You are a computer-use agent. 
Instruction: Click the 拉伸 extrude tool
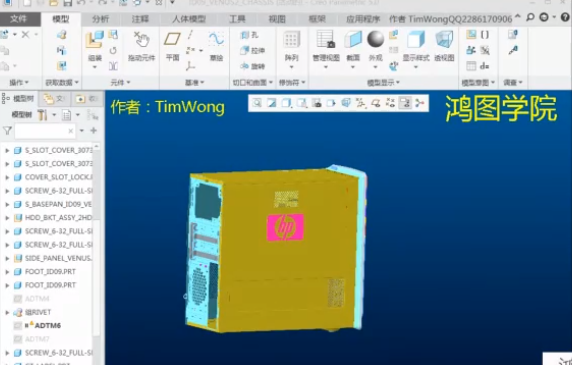point(252,51)
